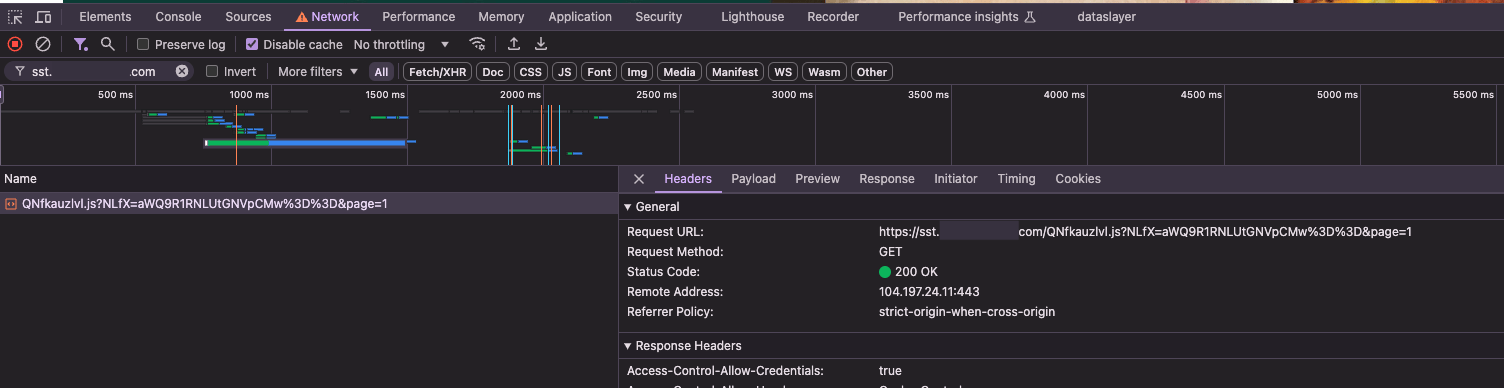
Task: Show the Response details tab
Action: (x=887, y=179)
